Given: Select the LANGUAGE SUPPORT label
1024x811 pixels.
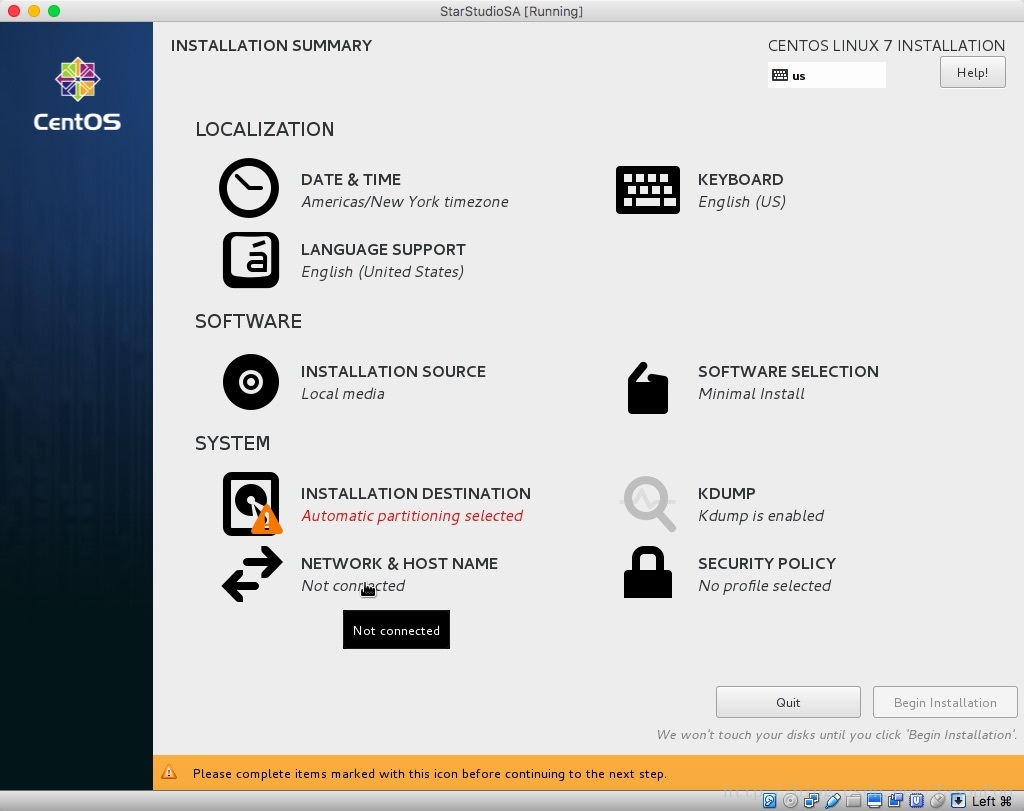Looking at the screenshot, I should click(x=383, y=249).
